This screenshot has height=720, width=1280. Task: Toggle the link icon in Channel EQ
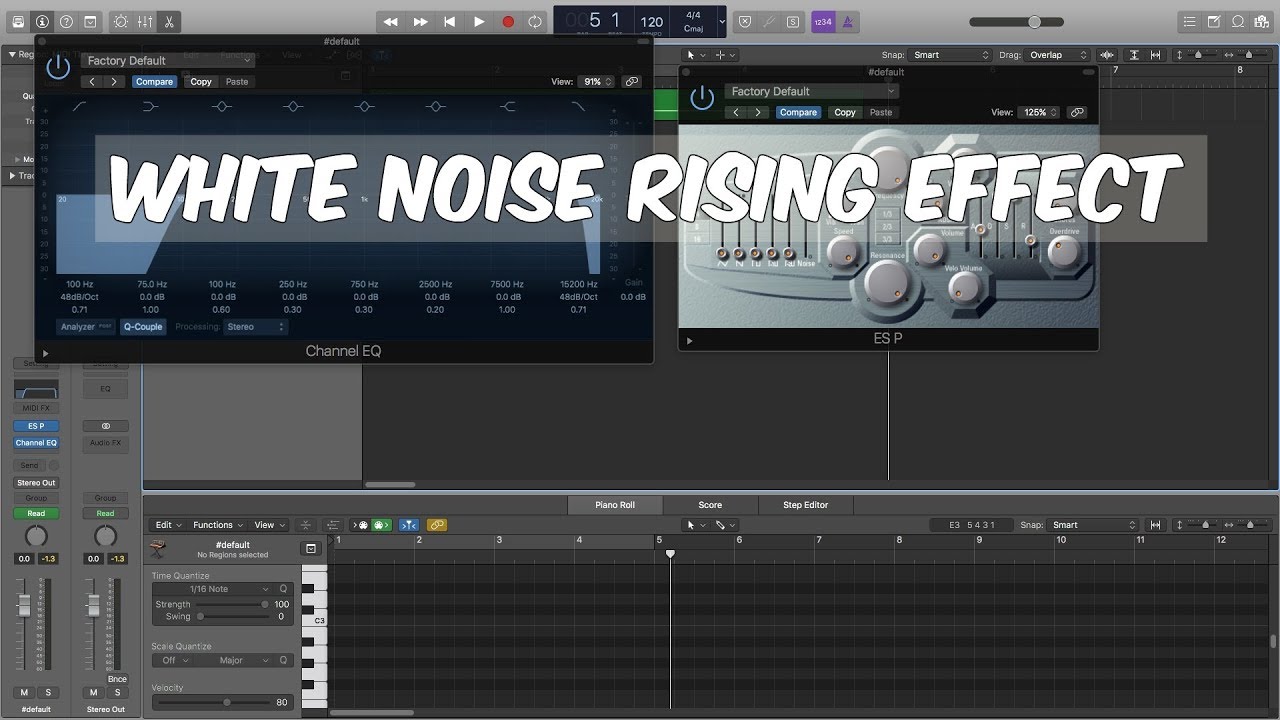pyautogui.click(x=631, y=82)
